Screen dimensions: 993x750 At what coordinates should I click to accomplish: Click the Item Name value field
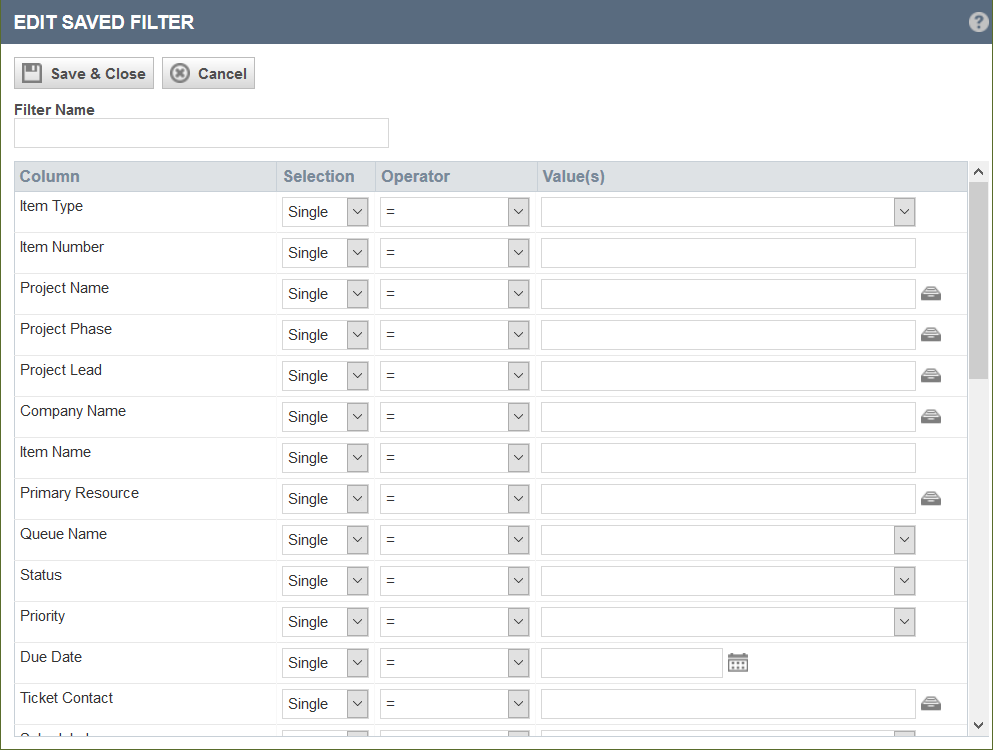click(x=727, y=457)
